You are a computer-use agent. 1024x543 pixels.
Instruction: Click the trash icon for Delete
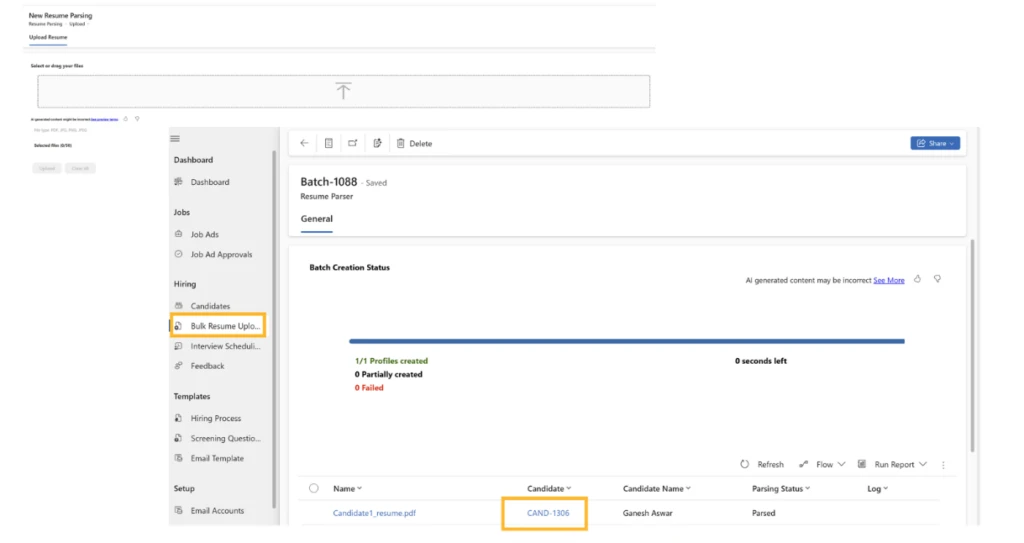[x=401, y=143]
